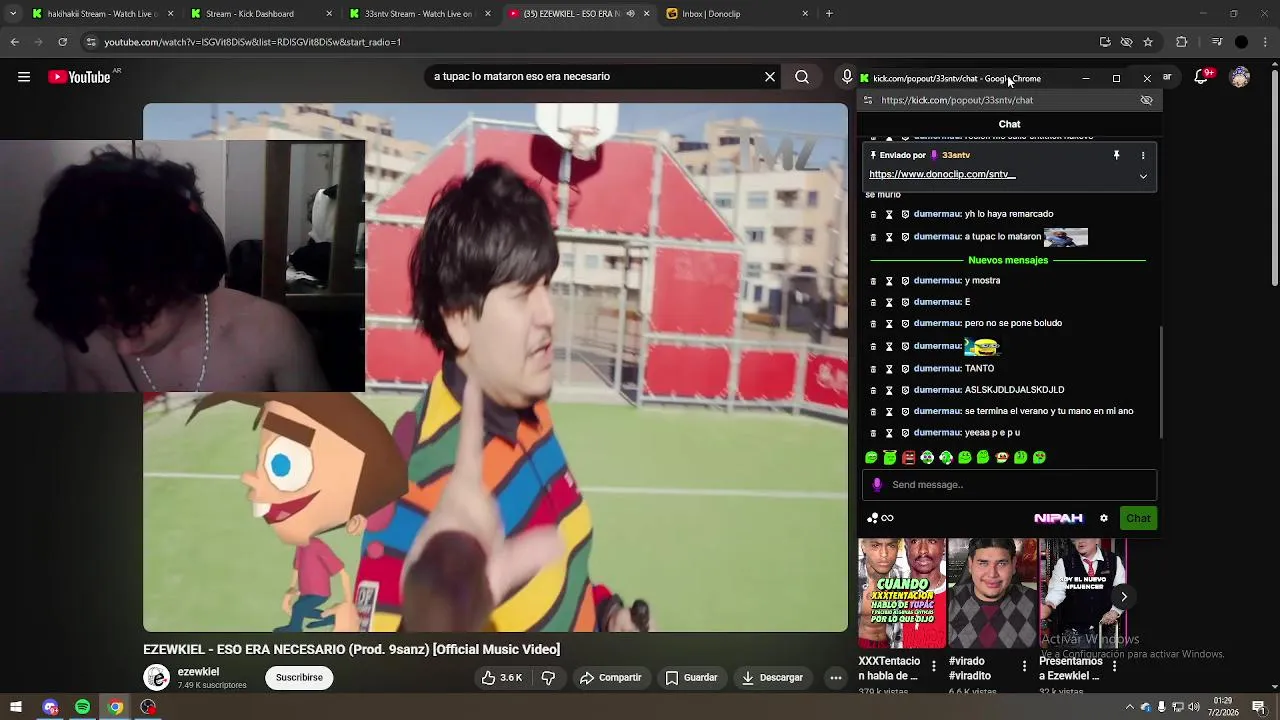Open a new Chrome tab
1280x720 pixels.
click(829, 14)
